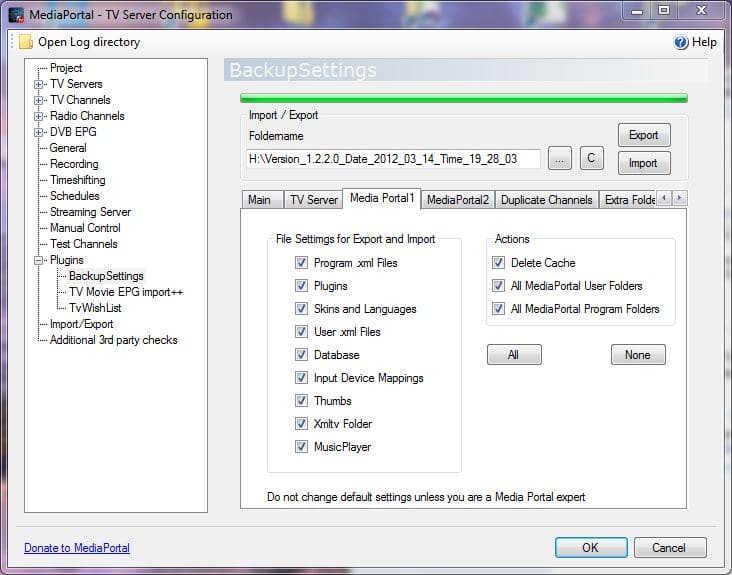Click the browse folder '...' button

559,159
